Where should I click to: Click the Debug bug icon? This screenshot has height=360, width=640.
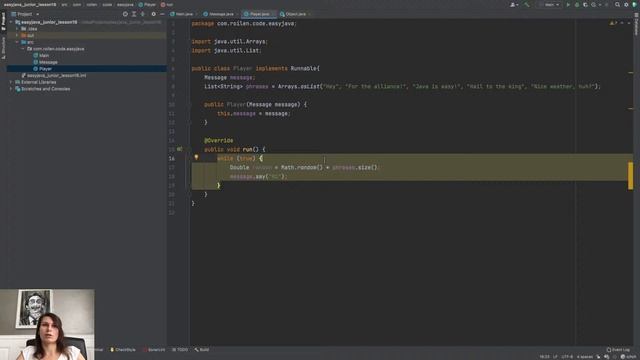coord(577,4)
